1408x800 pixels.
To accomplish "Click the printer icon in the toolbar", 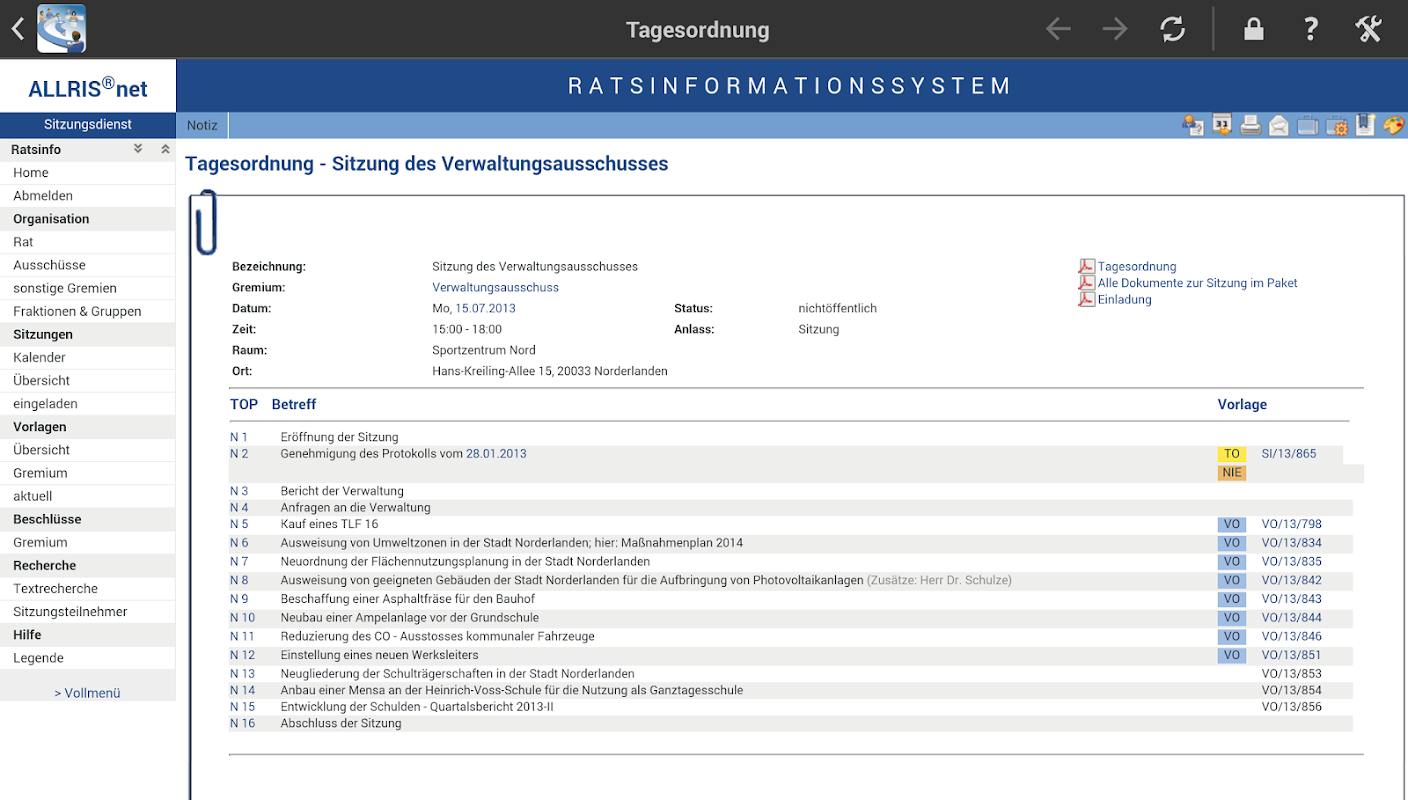I will pos(1250,125).
